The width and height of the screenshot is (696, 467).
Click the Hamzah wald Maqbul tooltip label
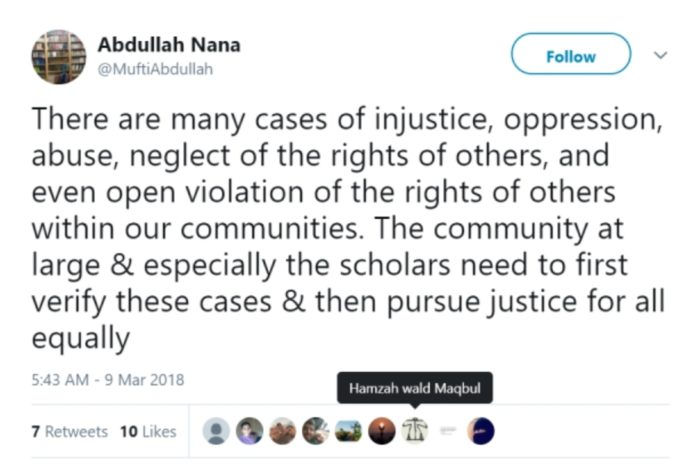pos(415,388)
